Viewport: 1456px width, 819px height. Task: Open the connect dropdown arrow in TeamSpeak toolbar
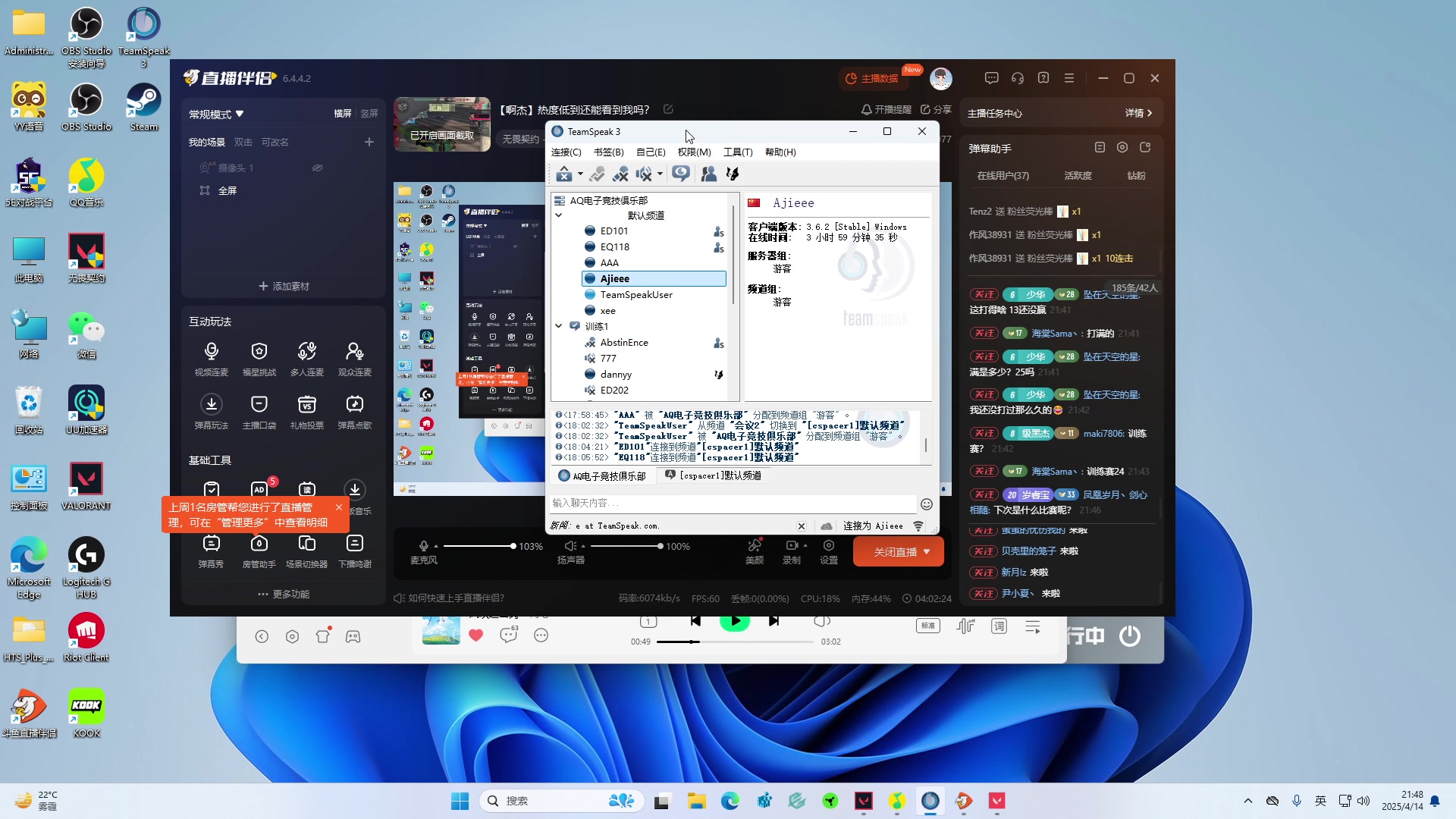pos(580,174)
